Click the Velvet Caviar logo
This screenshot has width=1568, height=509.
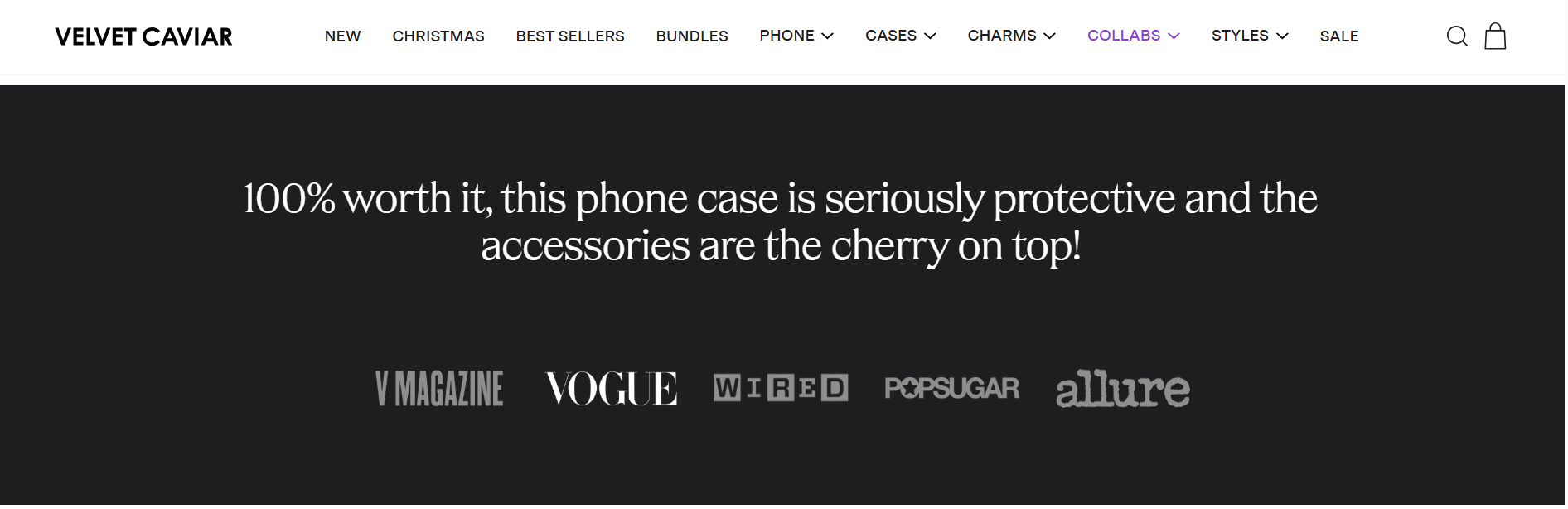pos(143,36)
